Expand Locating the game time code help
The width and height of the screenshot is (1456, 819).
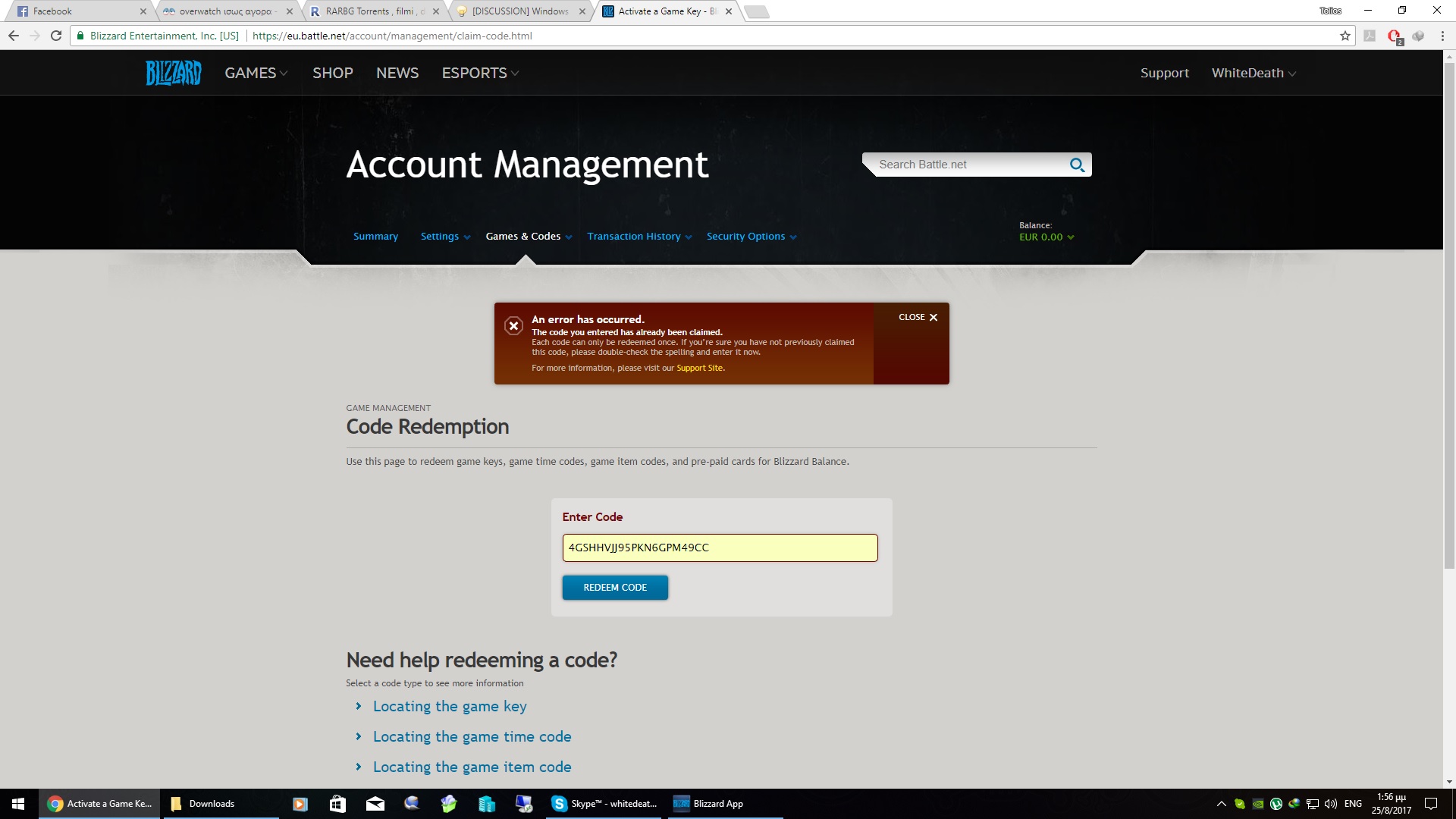[x=472, y=737]
